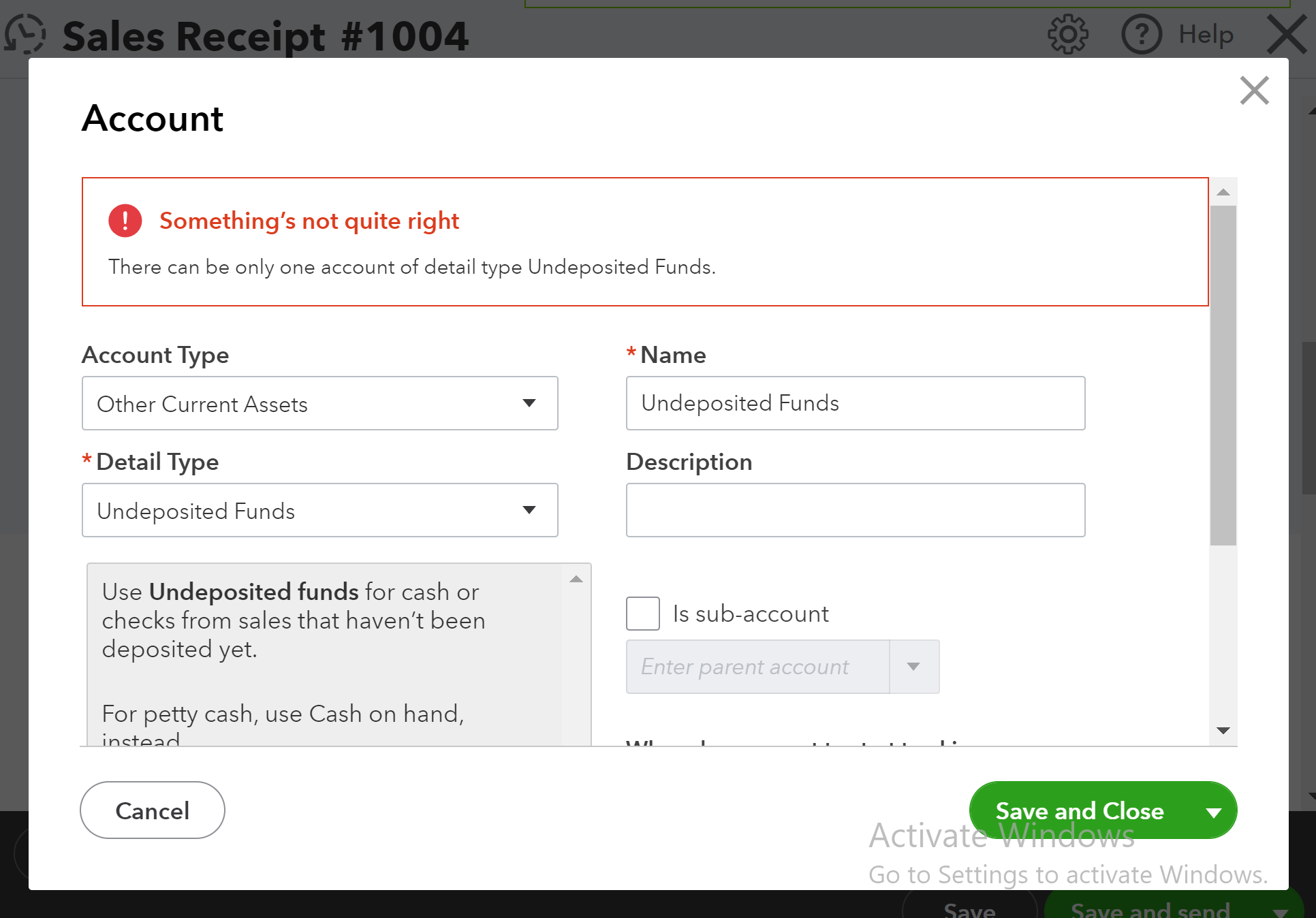Enable the Is sub-account checkbox
Viewport: 1316px width, 918px height.
tap(642, 613)
